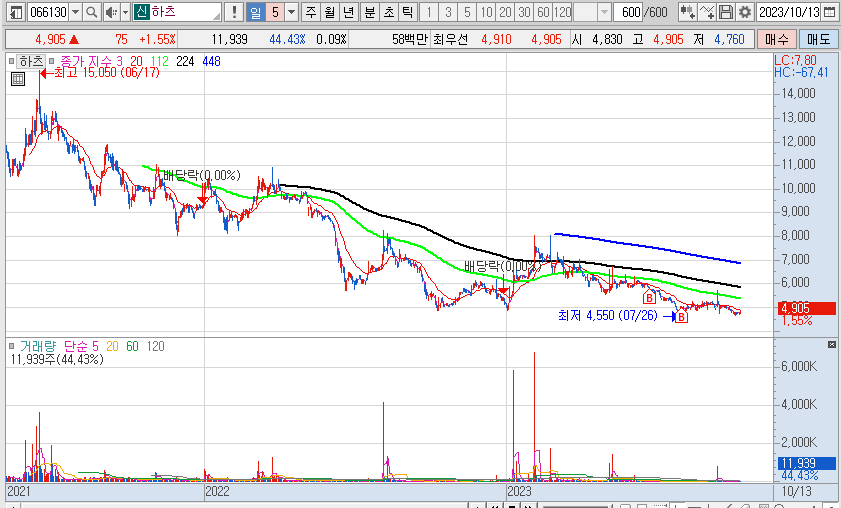
Task: Click the blue 11,939 volume tag on axis
Action: point(806,463)
